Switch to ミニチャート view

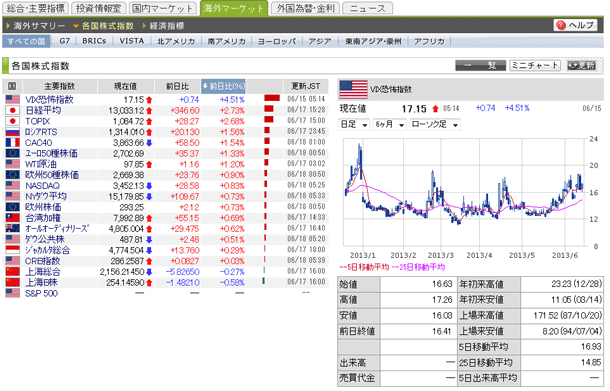pyautogui.click(x=535, y=65)
